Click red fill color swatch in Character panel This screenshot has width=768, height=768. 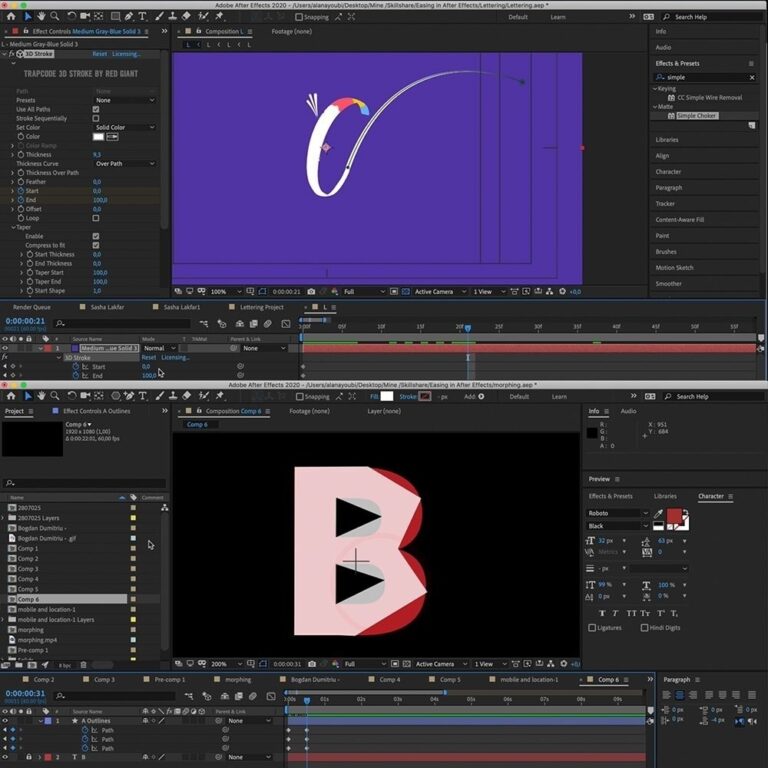tap(674, 516)
